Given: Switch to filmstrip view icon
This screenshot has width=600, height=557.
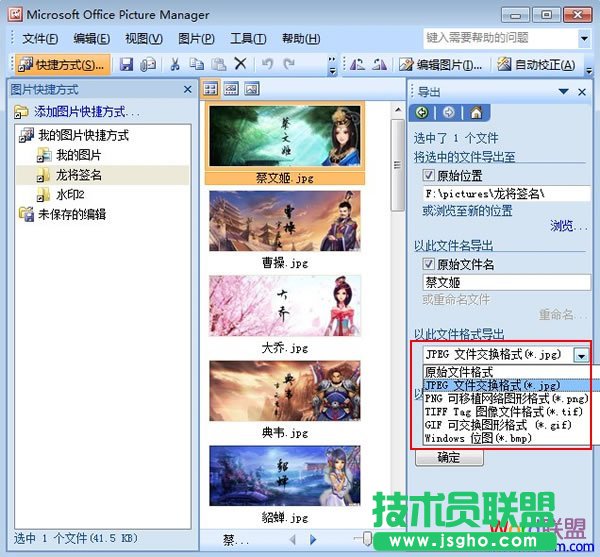Looking at the screenshot, I should tap(231, 89).
